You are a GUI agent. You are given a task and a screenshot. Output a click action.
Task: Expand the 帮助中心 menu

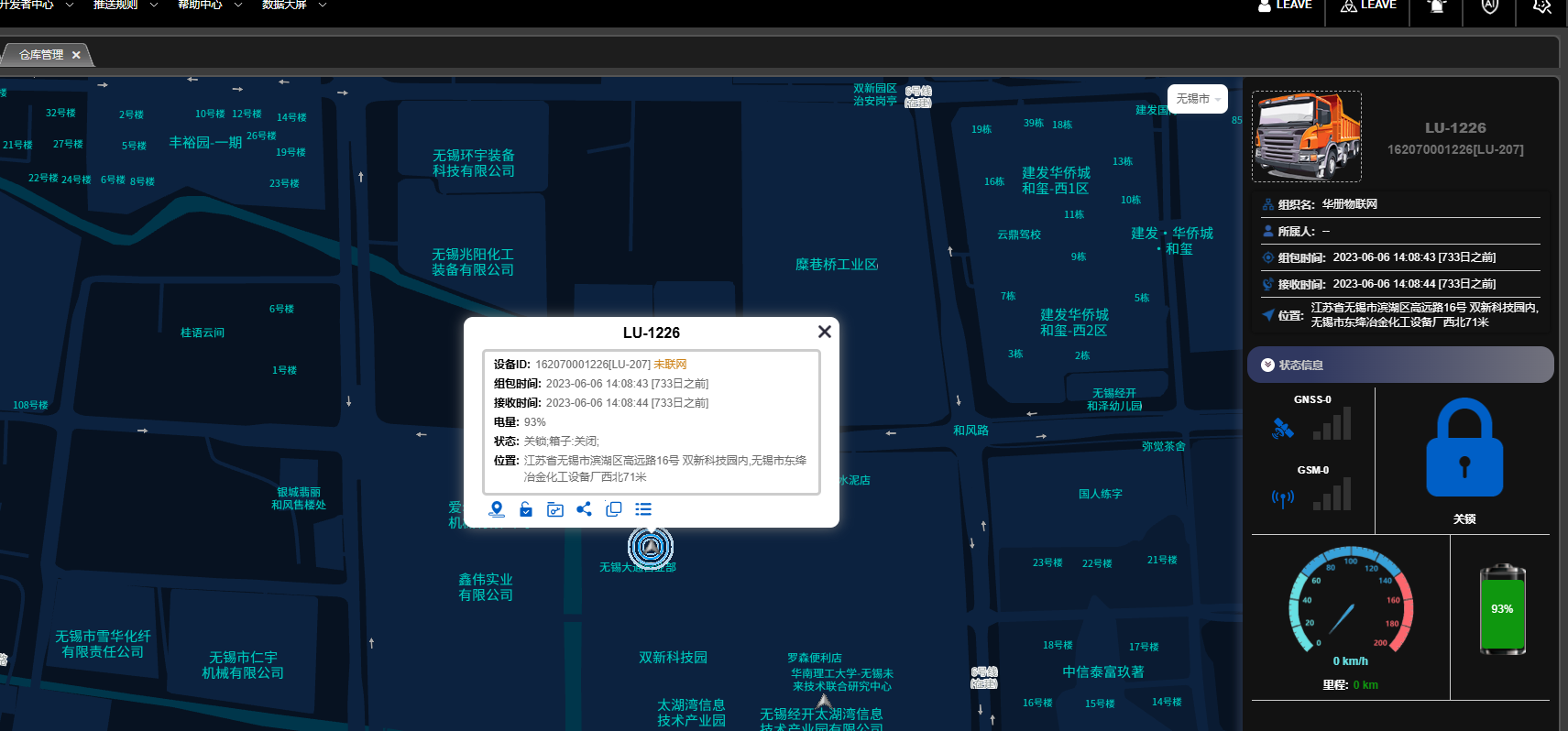click(x=210, y=5)
